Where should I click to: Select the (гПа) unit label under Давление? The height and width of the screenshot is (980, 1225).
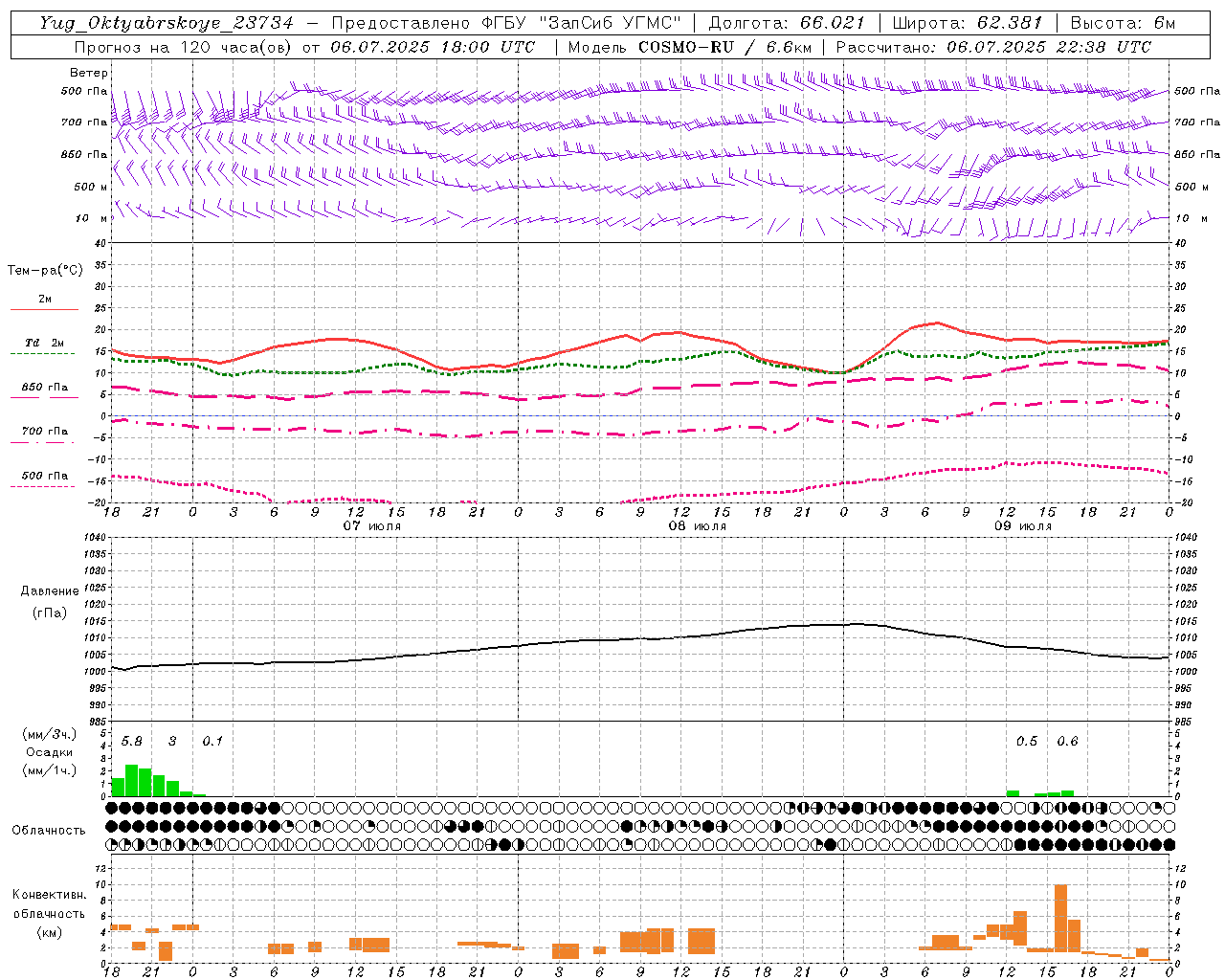coord(50,612)
